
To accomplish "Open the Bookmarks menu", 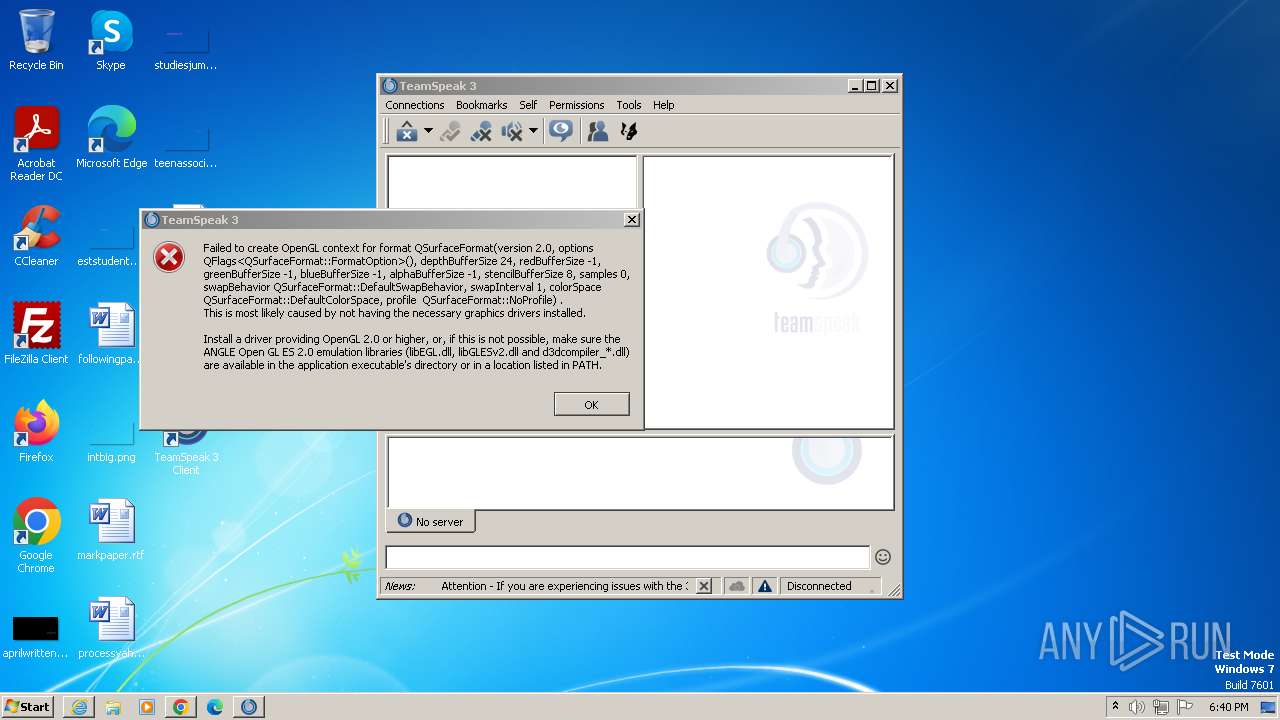I will [482, 105].
